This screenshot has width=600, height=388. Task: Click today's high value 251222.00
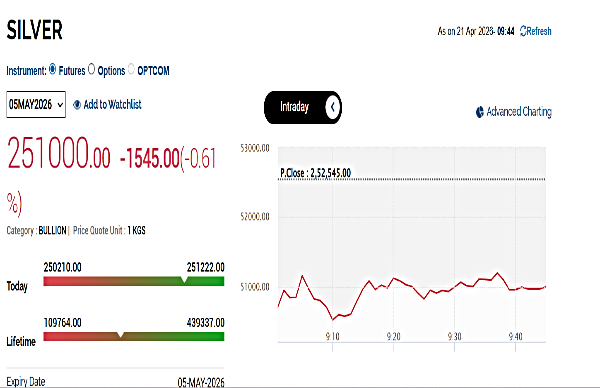205,267
